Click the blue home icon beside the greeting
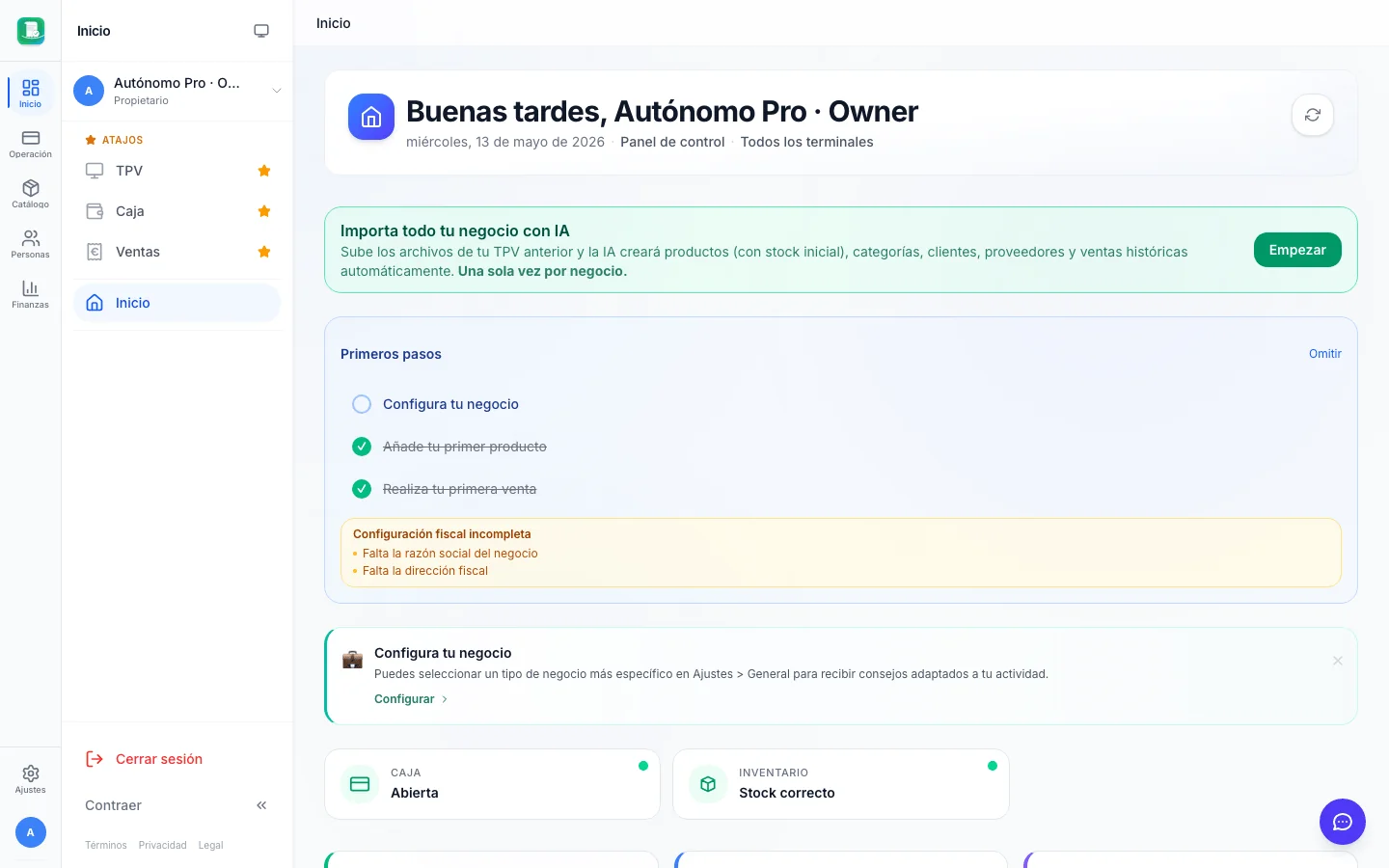1389x868 pixels. pyautogui.click(x=371, y=117)
